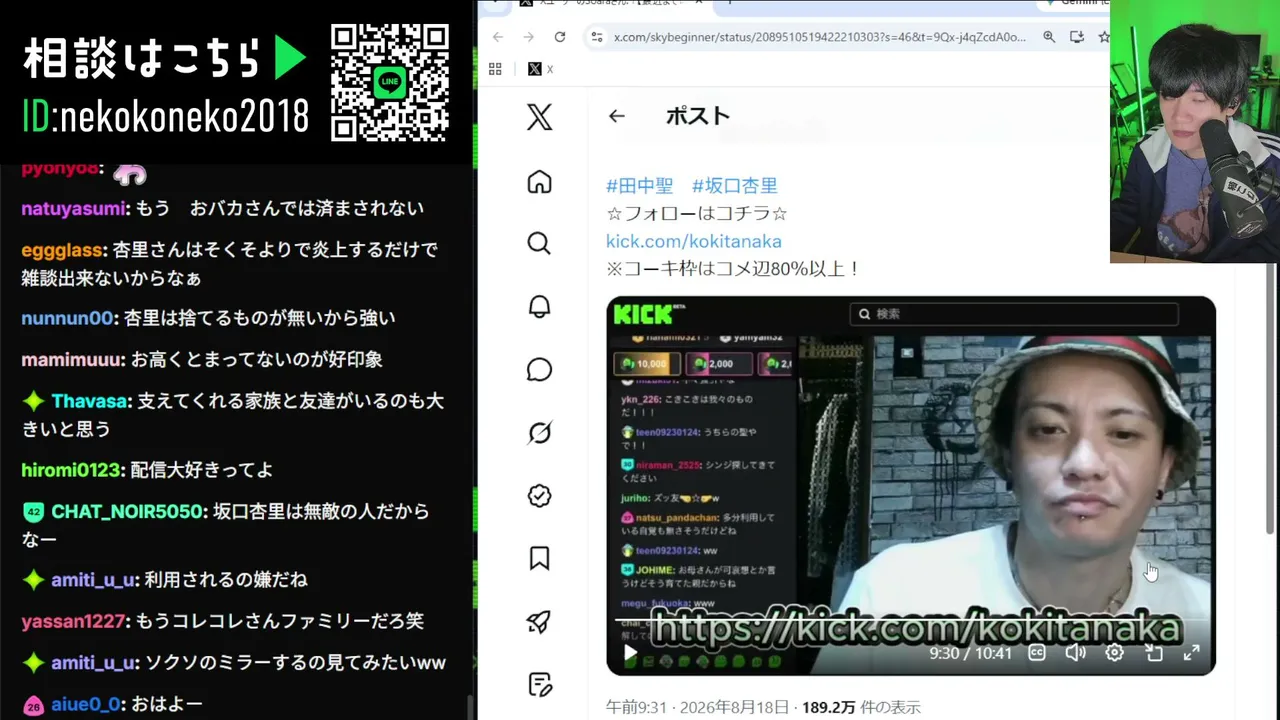The width and height of the screenshot is (1280, 720).
Task: View site information icon in the address bar
Action: pyautogui.click(x=597, y=37)
